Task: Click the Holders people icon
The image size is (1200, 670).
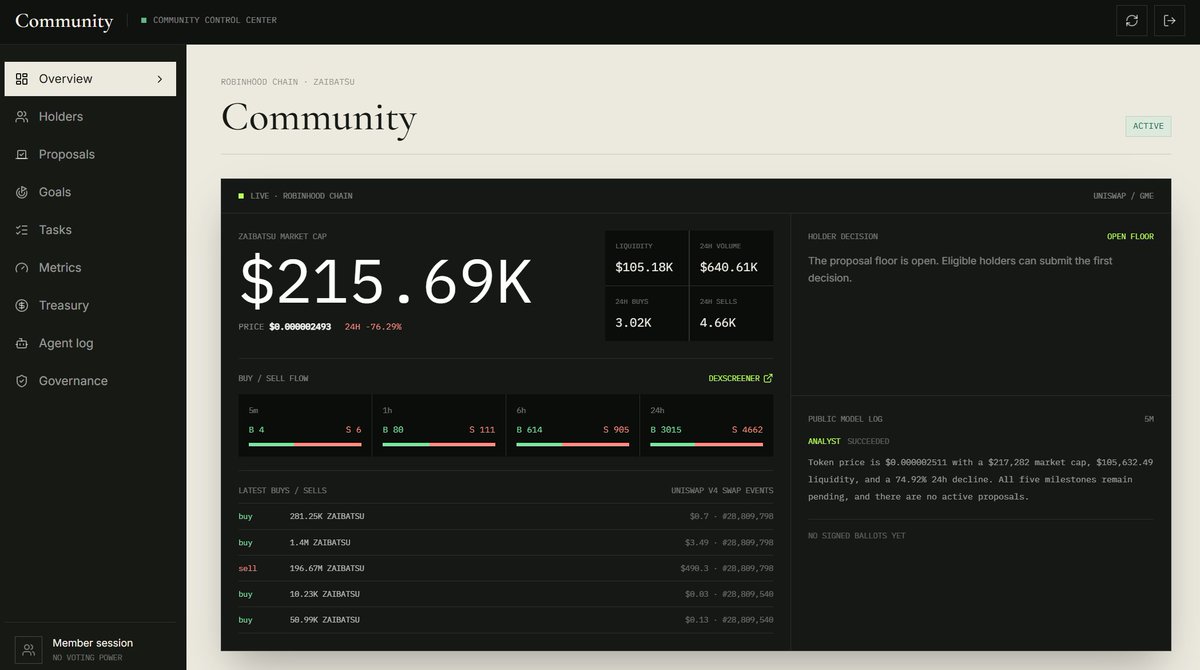Action: 22,117
